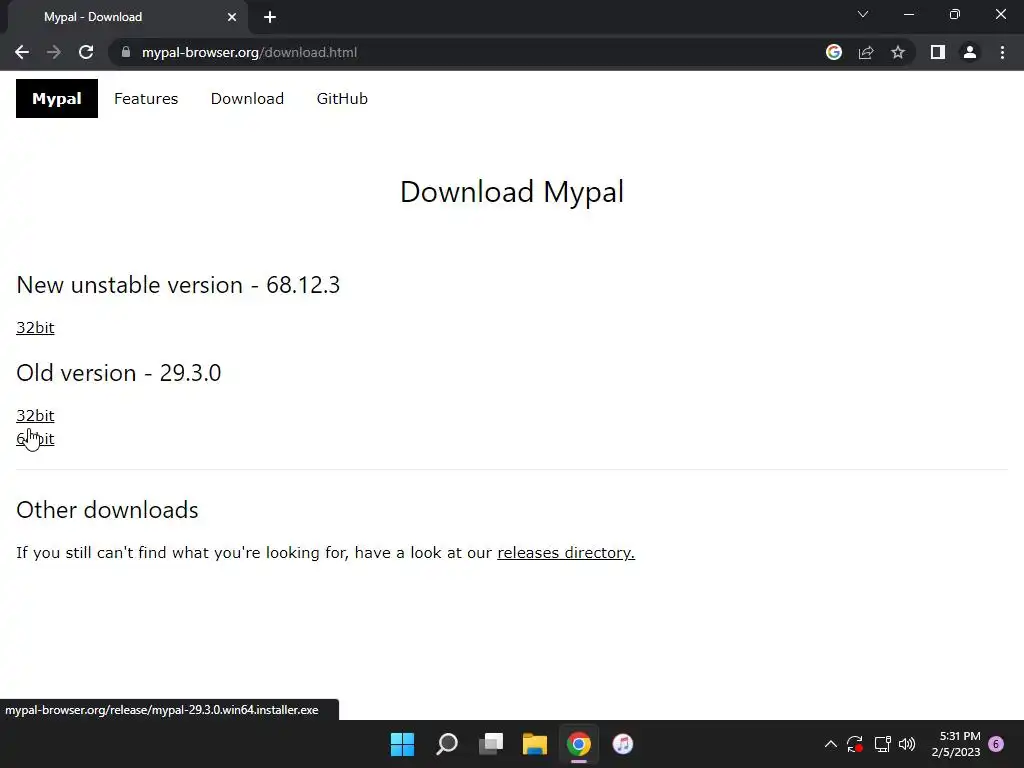This screenshot has width=1024, height=768.
Task: Open network status tray icon
Action: (882, 744)
